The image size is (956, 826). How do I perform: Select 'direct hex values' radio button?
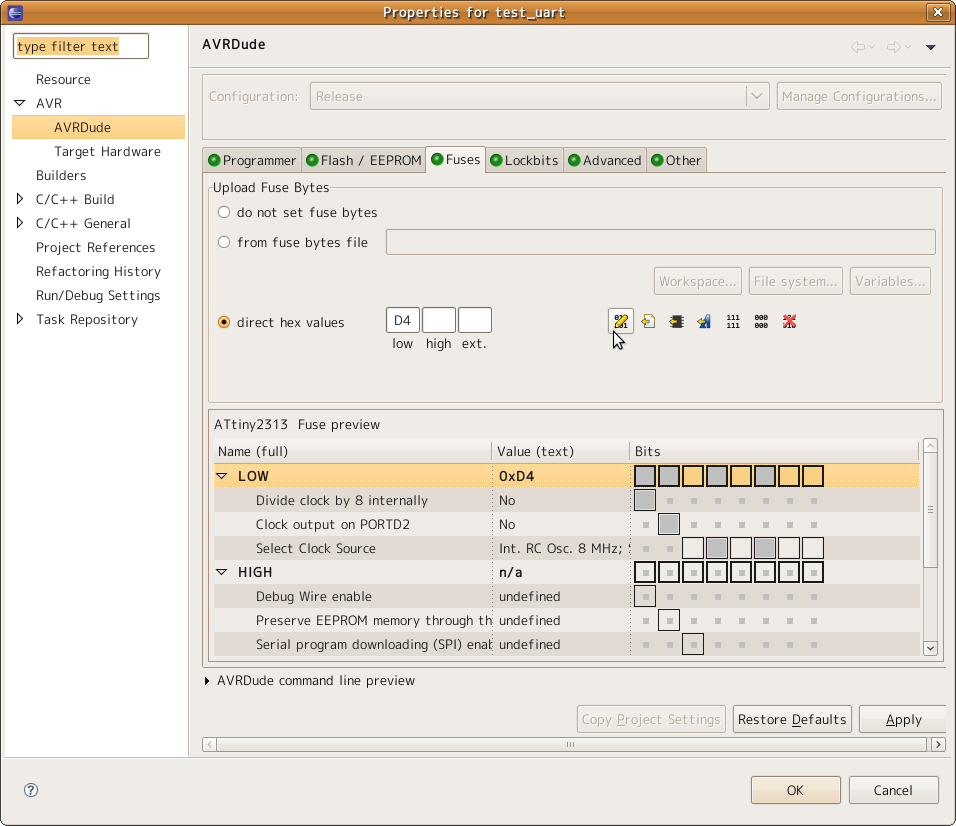[x=224, y=322]
